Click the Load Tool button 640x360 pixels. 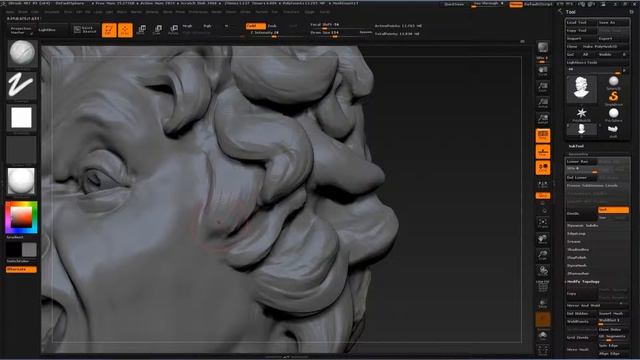[581, 22]
